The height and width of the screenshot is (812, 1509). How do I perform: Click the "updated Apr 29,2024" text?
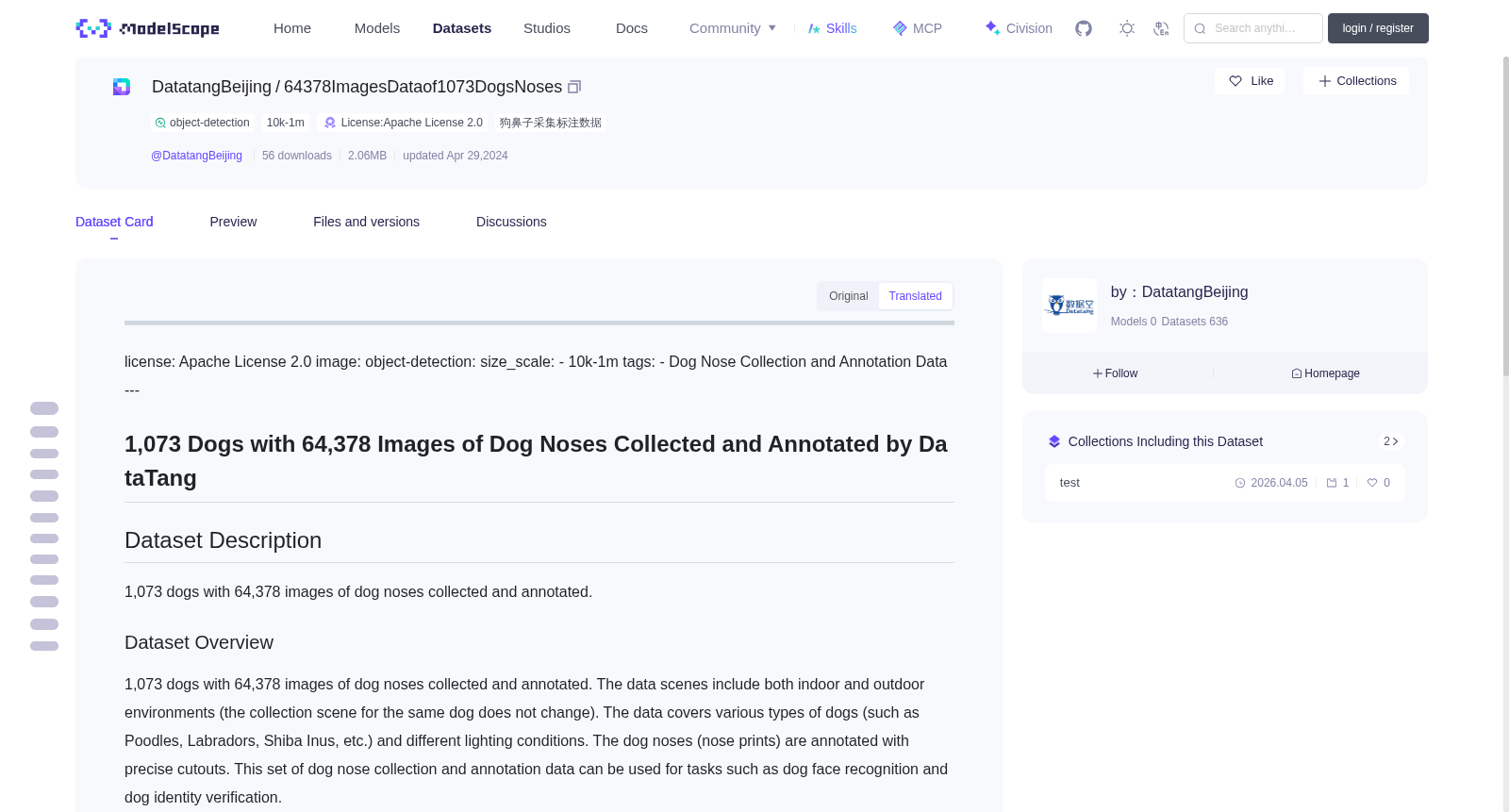(456, 156)
